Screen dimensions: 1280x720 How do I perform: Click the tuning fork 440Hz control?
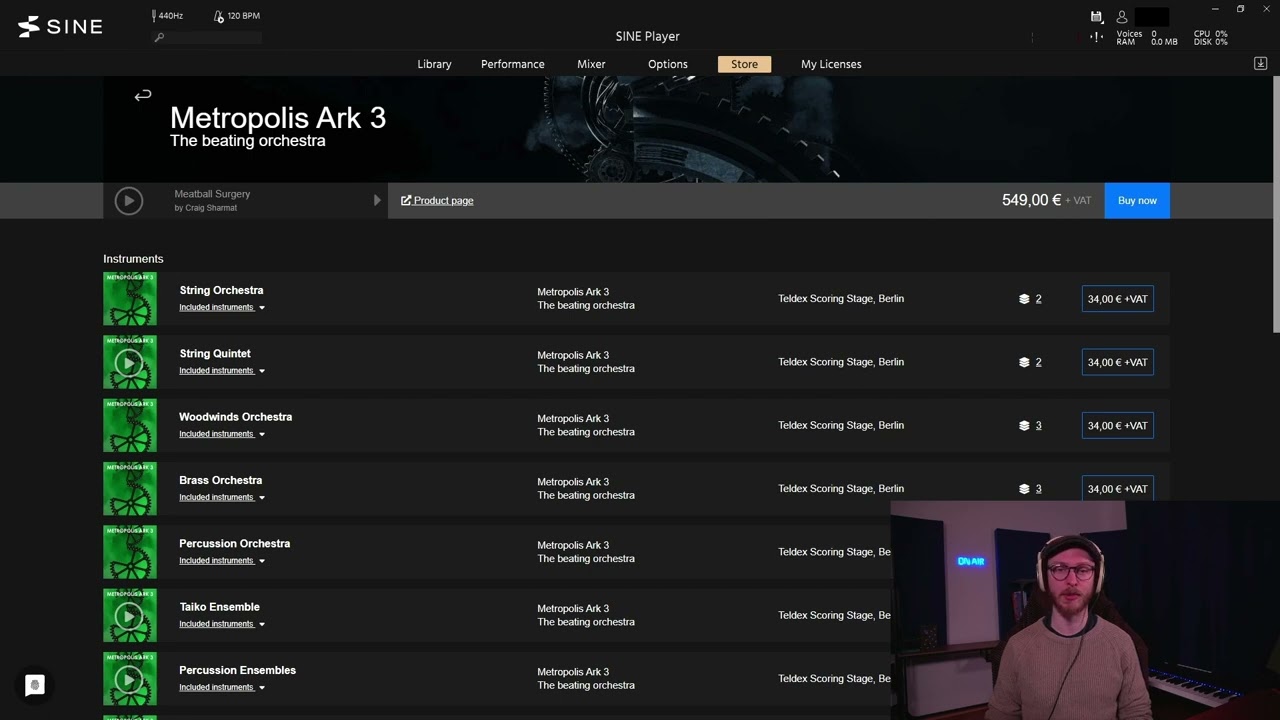(167, 16)
